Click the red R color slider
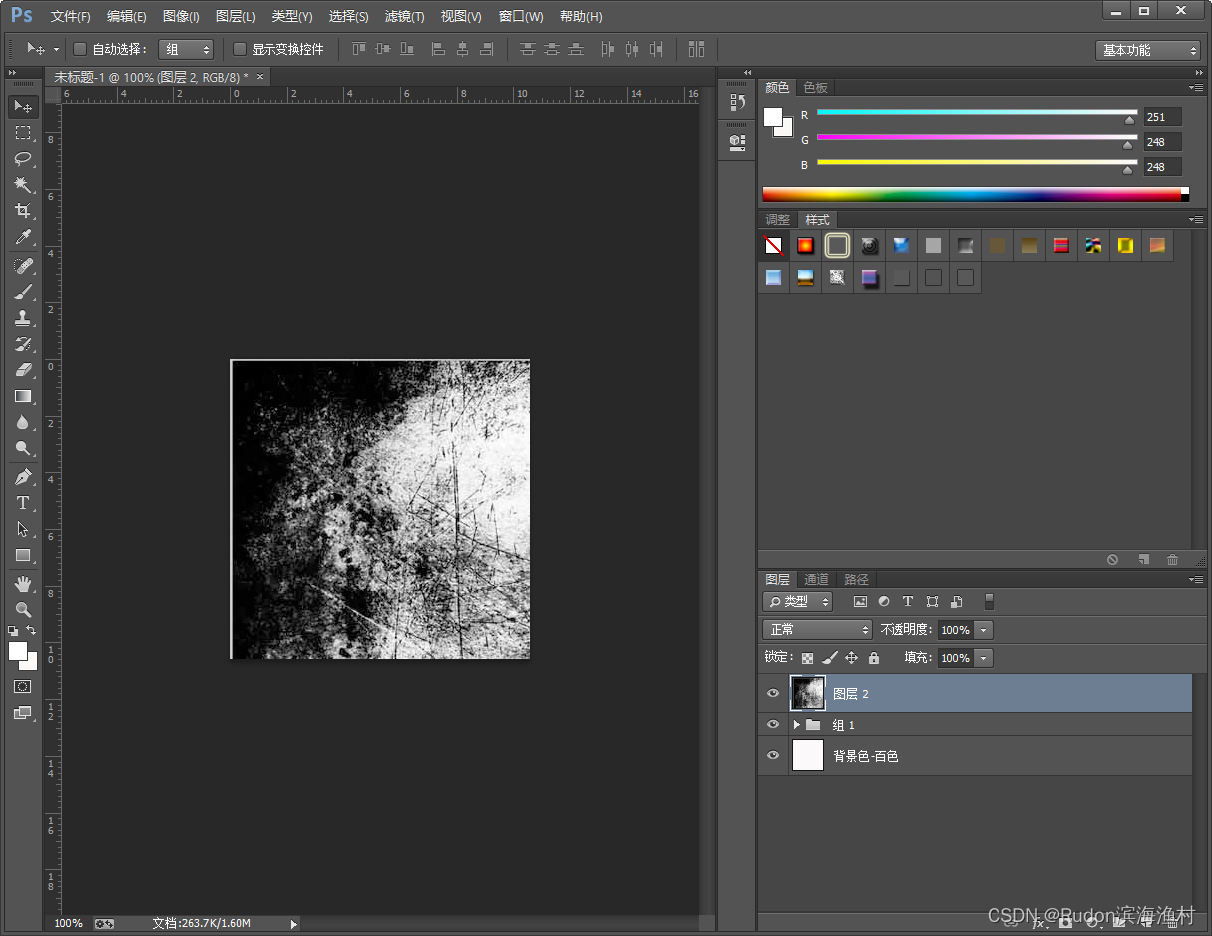The width and height of the screenshot is (1212, 936). 977,113
